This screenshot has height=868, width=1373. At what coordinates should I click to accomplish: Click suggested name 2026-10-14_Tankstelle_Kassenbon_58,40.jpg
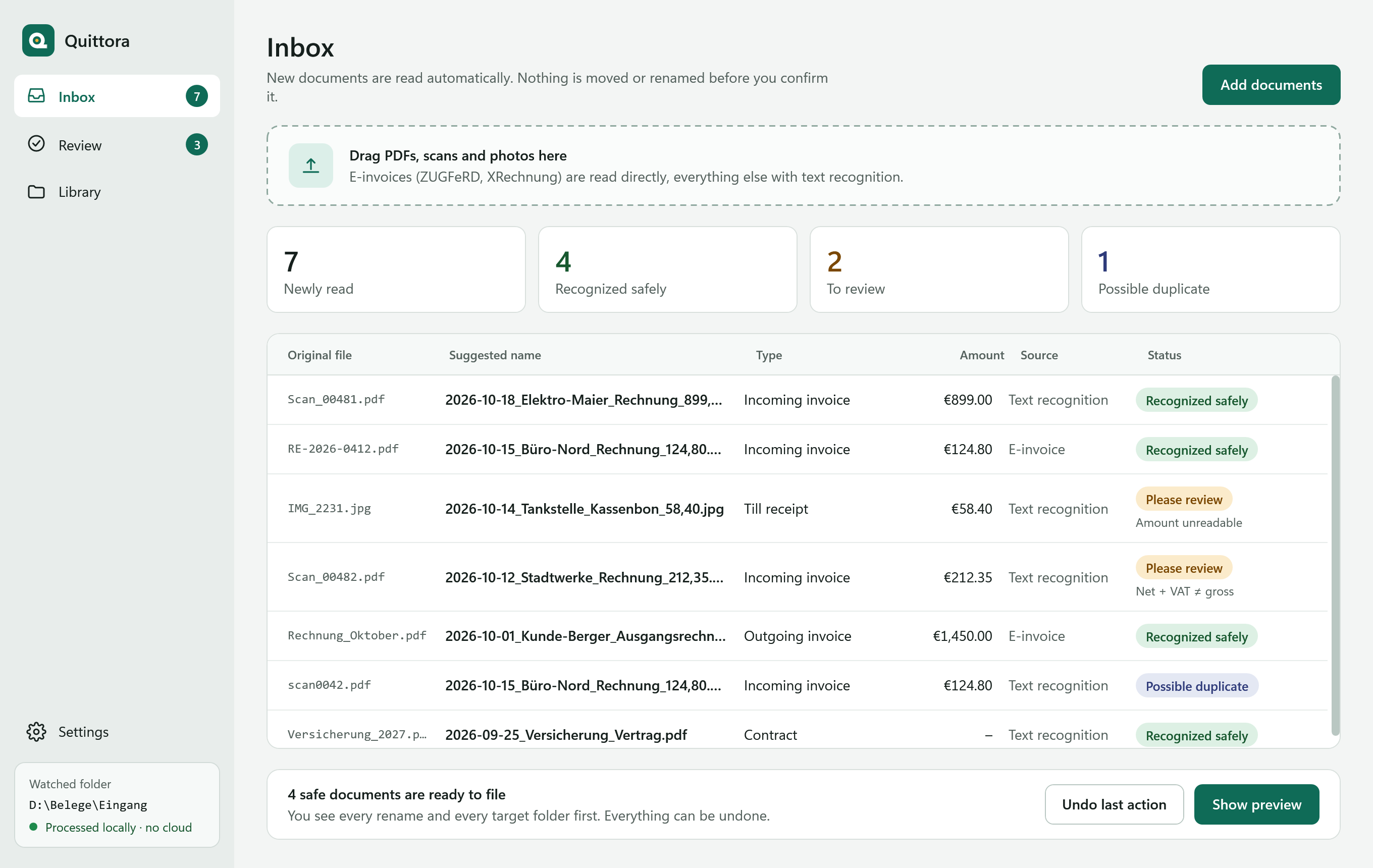coord(584,508)
